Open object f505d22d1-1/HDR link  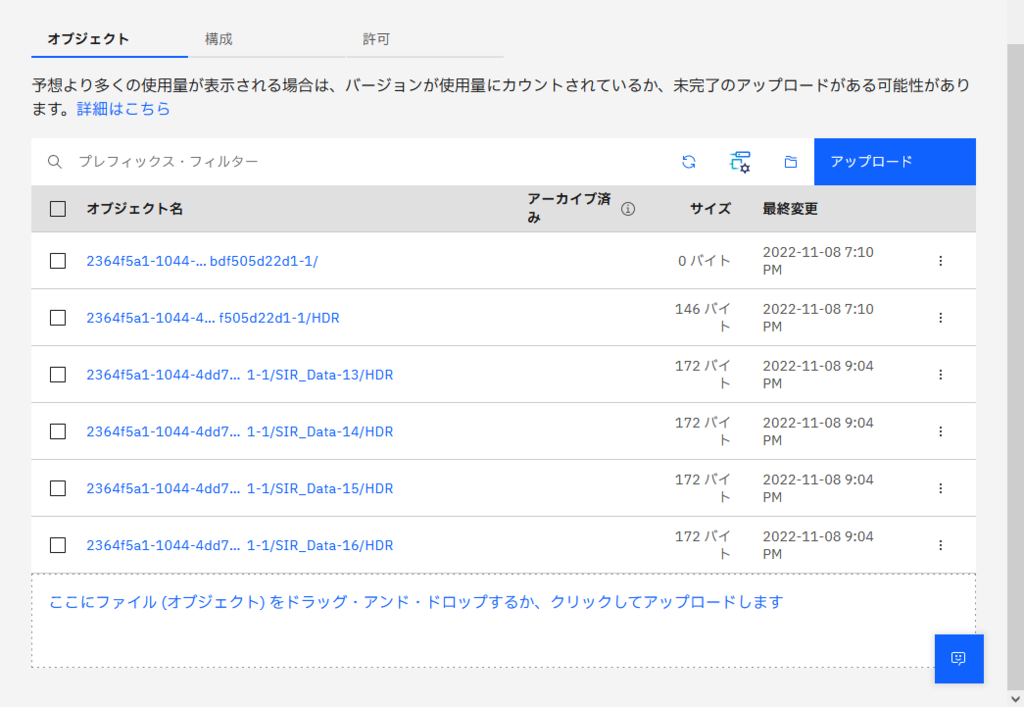[213, 318]
